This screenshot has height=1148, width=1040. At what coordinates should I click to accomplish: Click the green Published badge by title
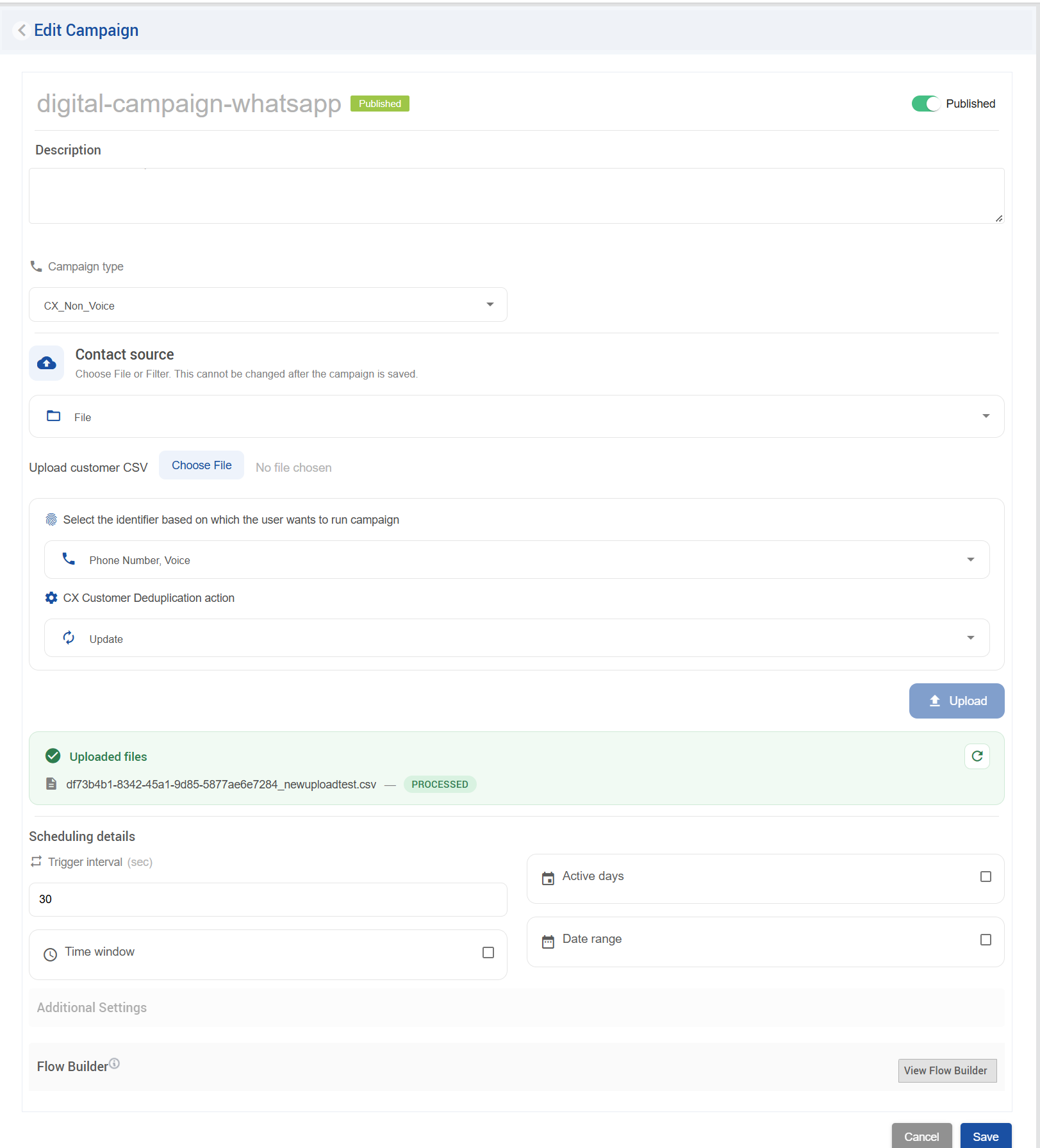coord(380,104)
